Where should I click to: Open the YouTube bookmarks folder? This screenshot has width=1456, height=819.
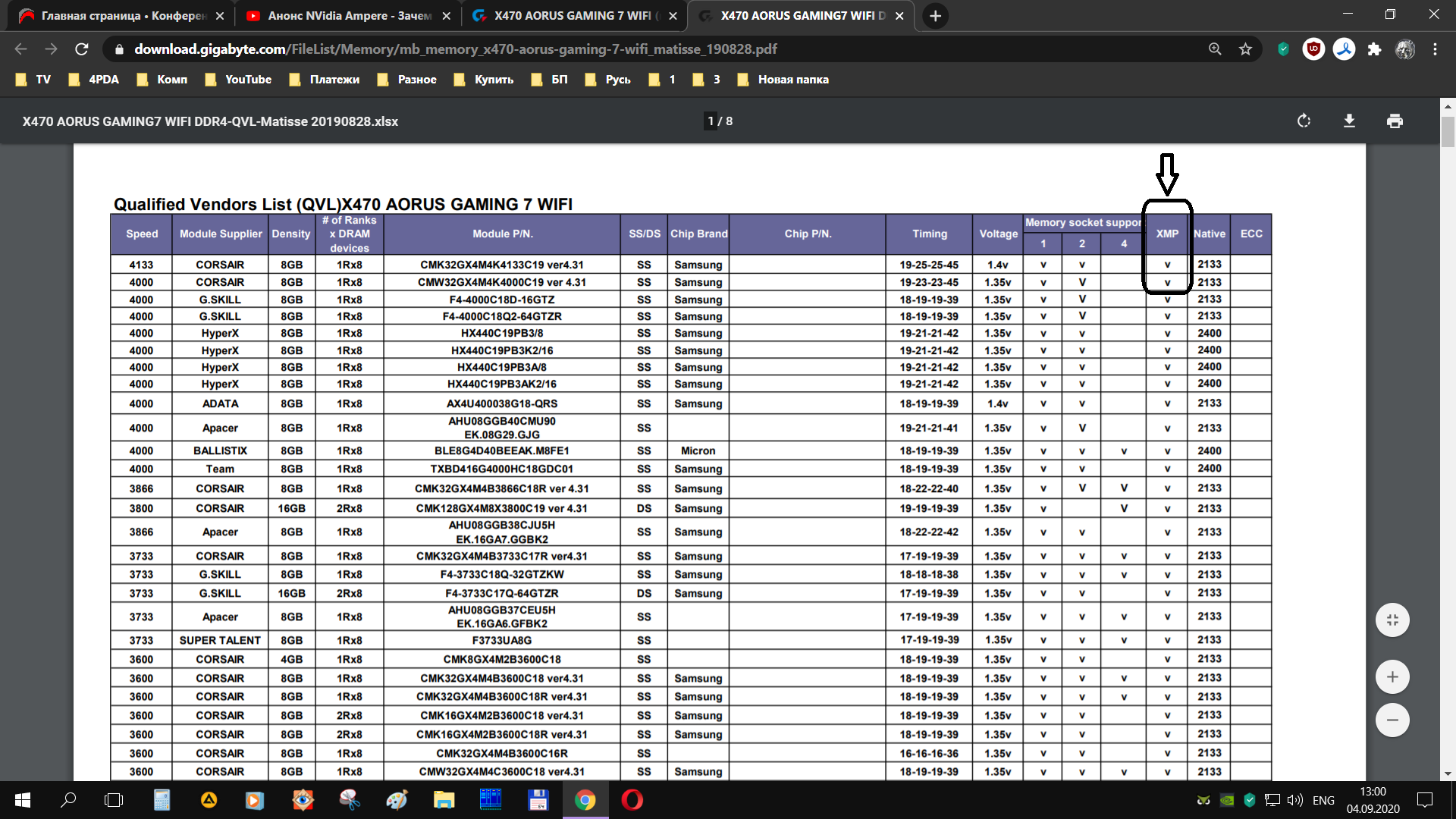pyautogui.click(x=238, y=80)
